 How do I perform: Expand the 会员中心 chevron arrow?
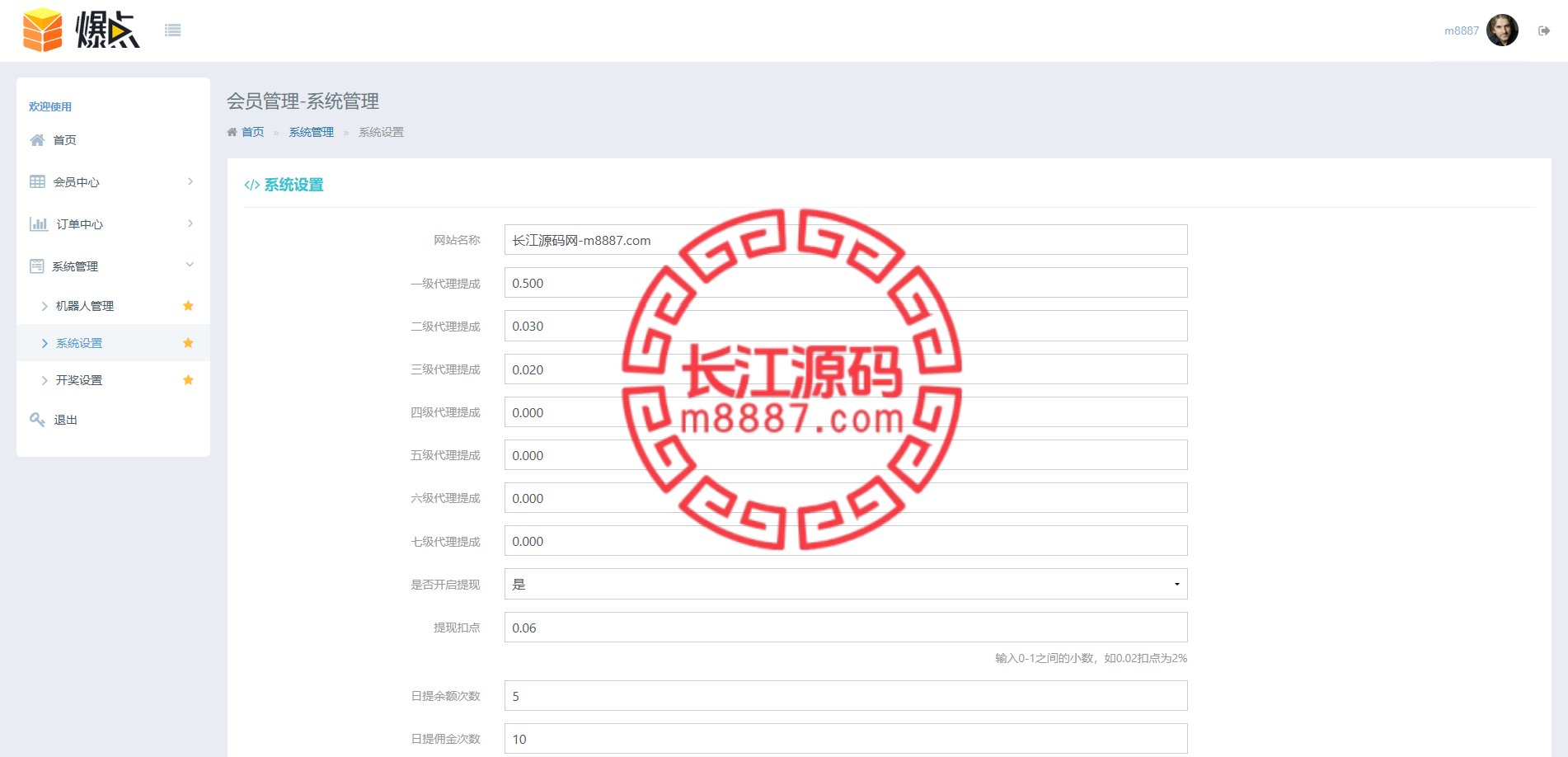tap(190, 181)
